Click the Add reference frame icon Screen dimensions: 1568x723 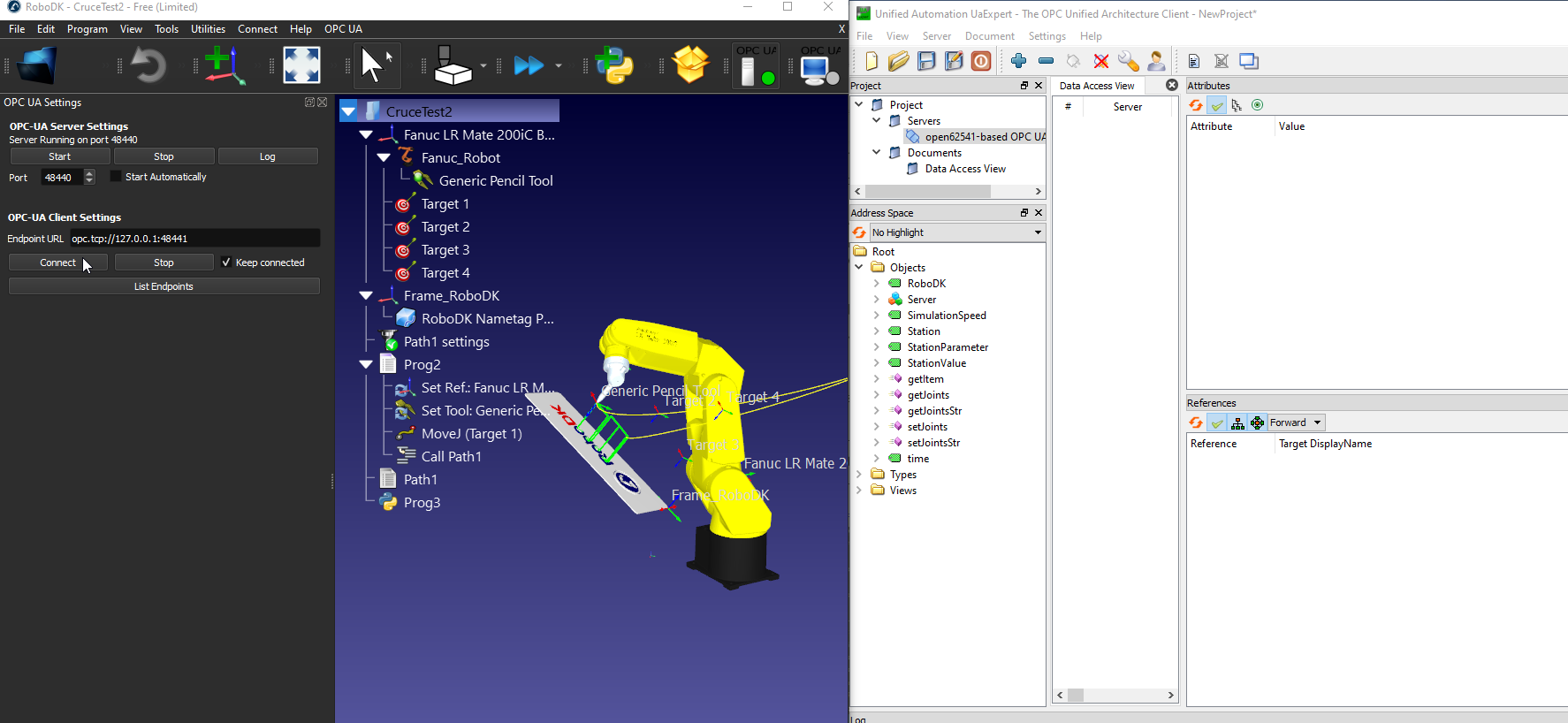coord(225,65)
